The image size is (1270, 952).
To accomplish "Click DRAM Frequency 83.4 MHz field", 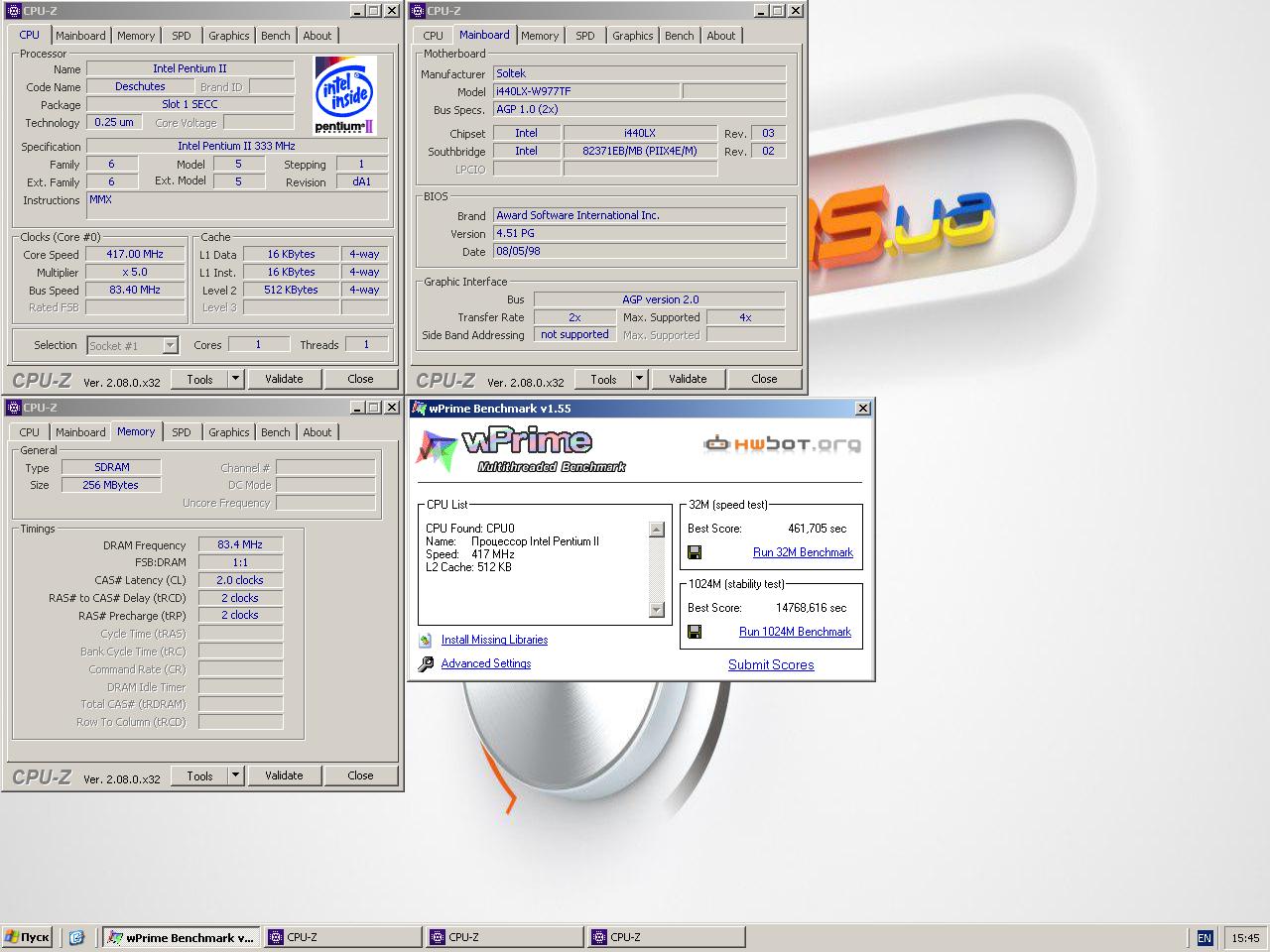I will tap(240, 544).
